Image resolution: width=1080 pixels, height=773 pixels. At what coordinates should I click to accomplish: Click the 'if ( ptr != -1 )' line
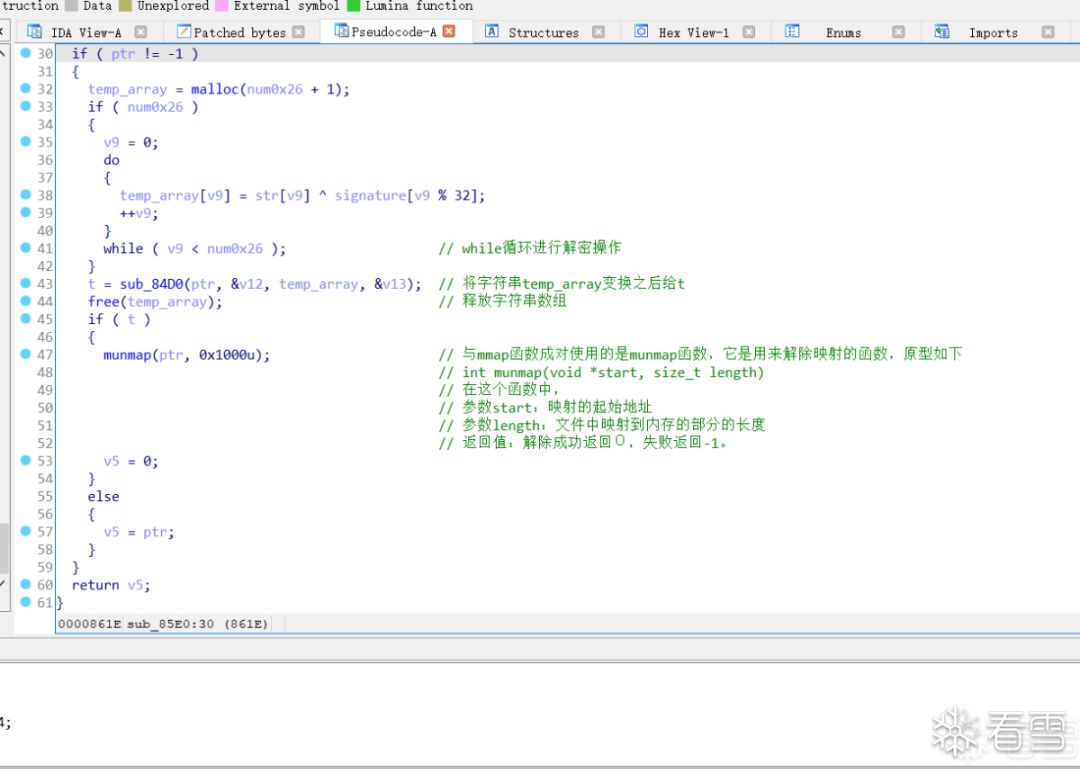135,54
